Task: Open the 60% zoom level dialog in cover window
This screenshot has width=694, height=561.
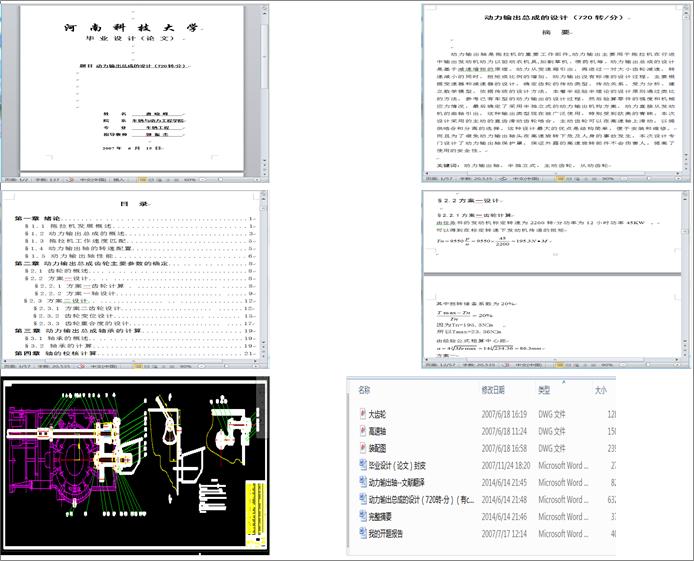Action: coord(189,180)
